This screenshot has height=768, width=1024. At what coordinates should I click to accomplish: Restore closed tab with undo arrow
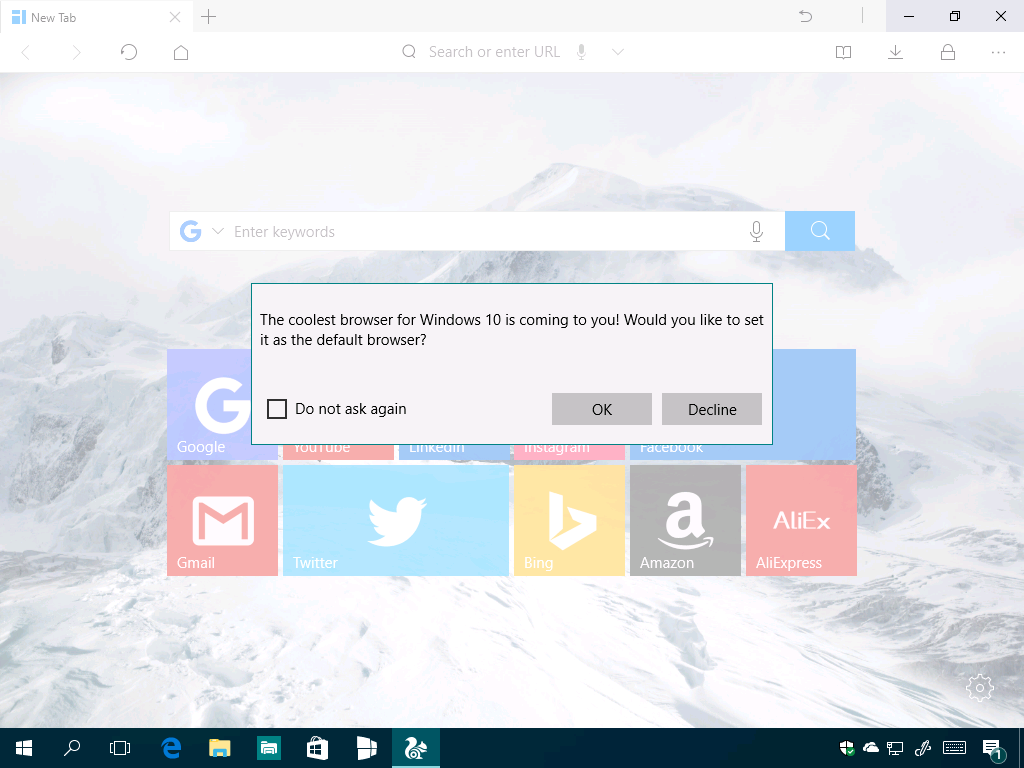(x=806, y=17)
